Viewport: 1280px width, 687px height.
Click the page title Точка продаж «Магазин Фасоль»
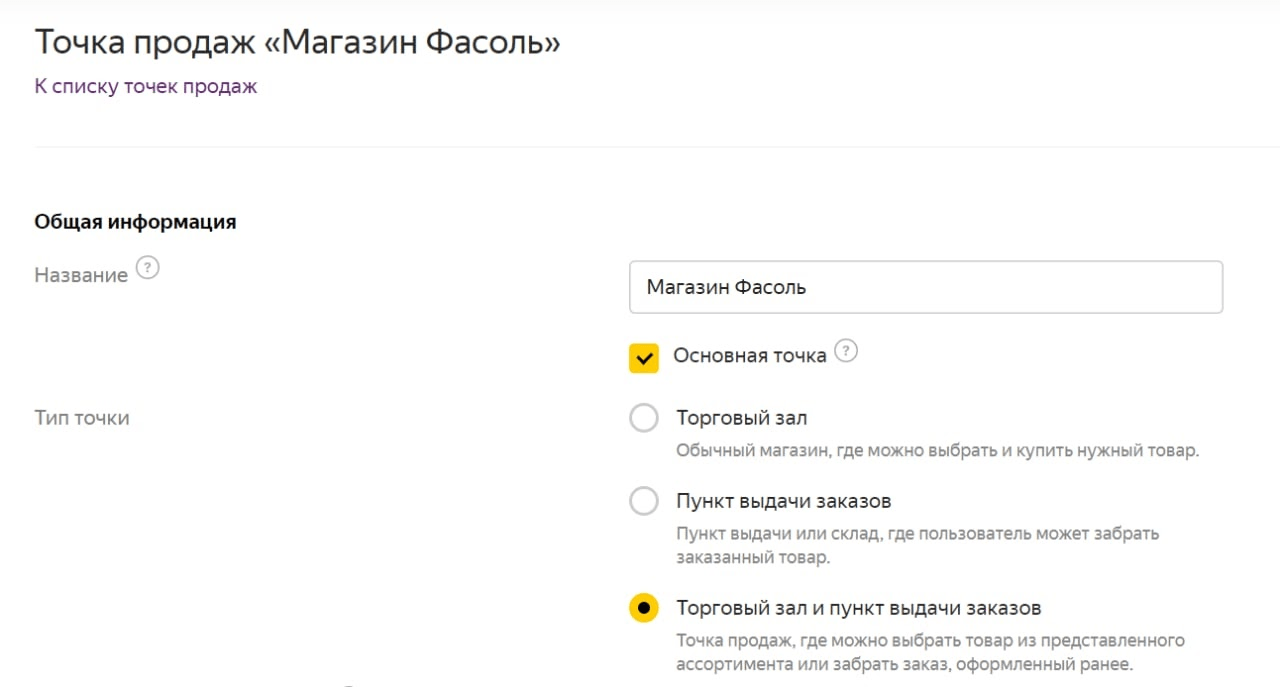(x=298, y=42)
